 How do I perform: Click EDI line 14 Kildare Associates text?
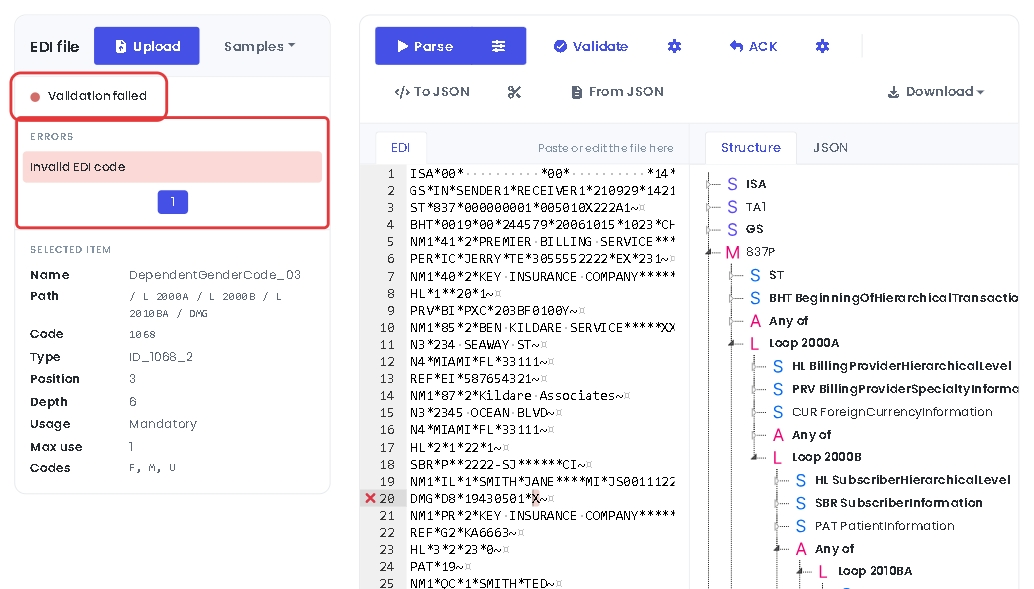[x=516, y=396]
